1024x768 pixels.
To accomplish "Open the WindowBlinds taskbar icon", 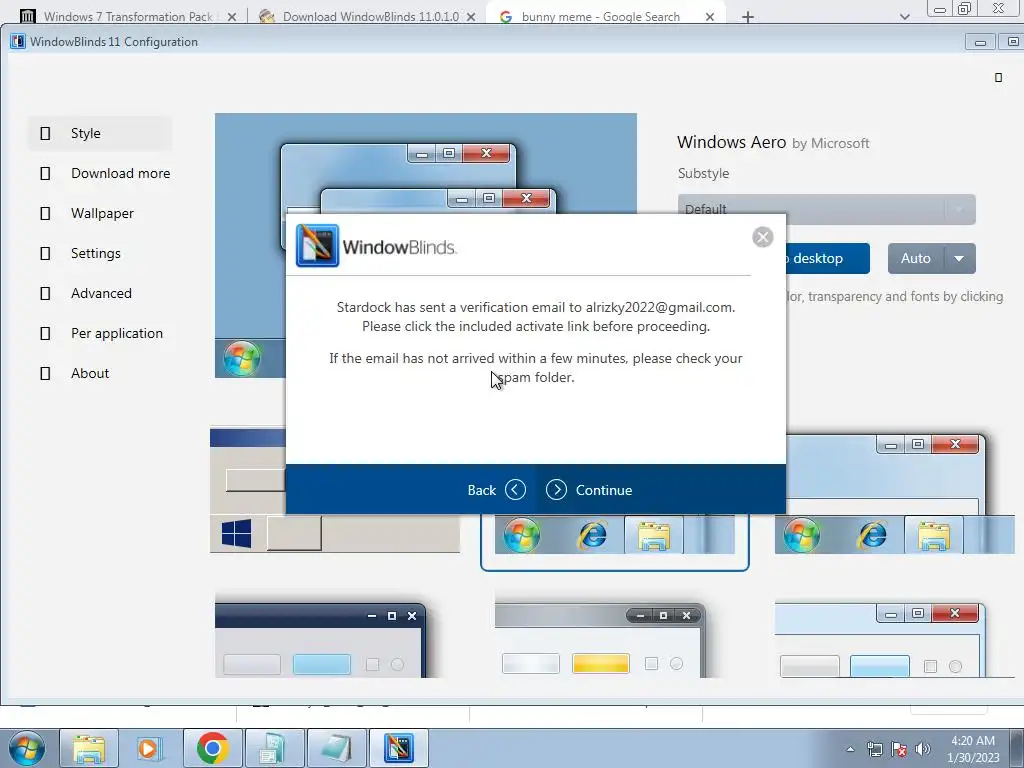I will coord(399,748).
